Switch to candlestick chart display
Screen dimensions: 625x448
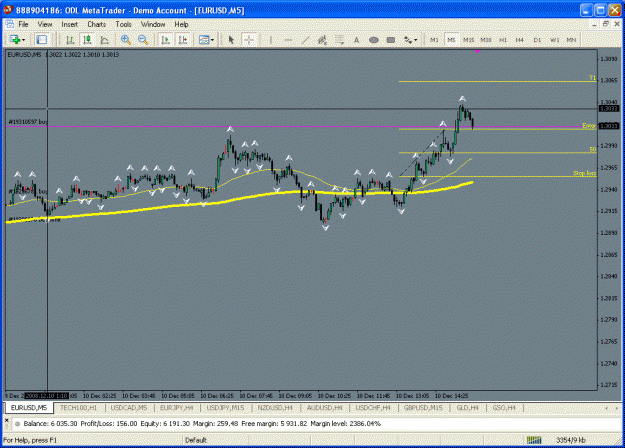(87, 40)
